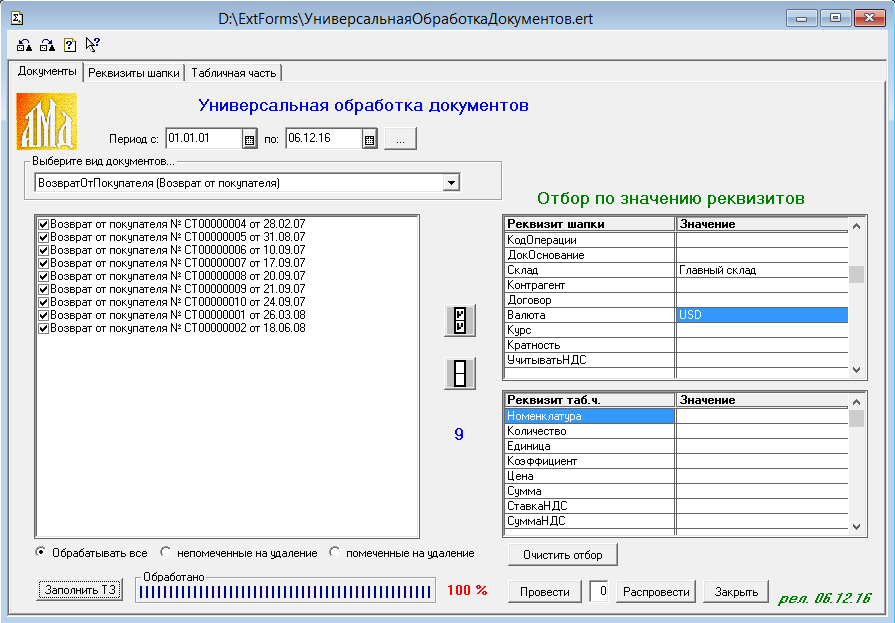Viewport: 895px width, 623px height.
Task: Deselect document СТ00000010 от 24.09.07
Action: [x=43, y=302]
